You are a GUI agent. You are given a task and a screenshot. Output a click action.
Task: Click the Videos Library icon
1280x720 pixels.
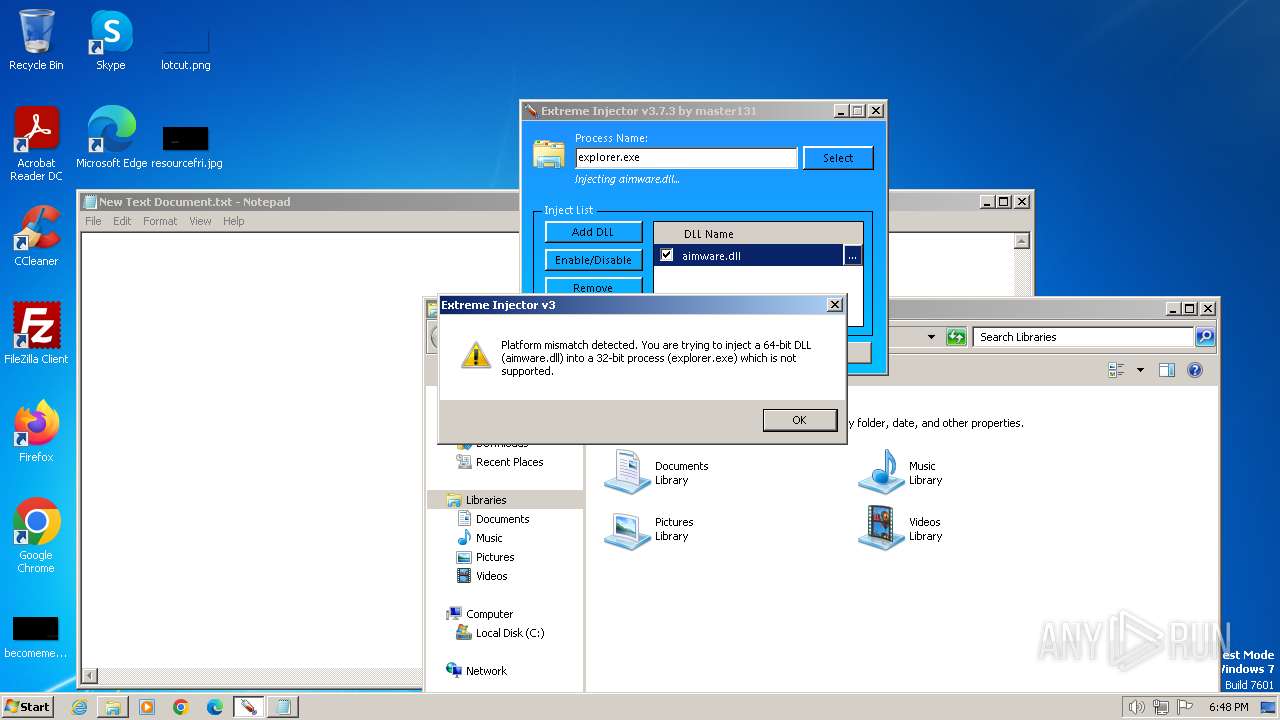click(881, 528)
